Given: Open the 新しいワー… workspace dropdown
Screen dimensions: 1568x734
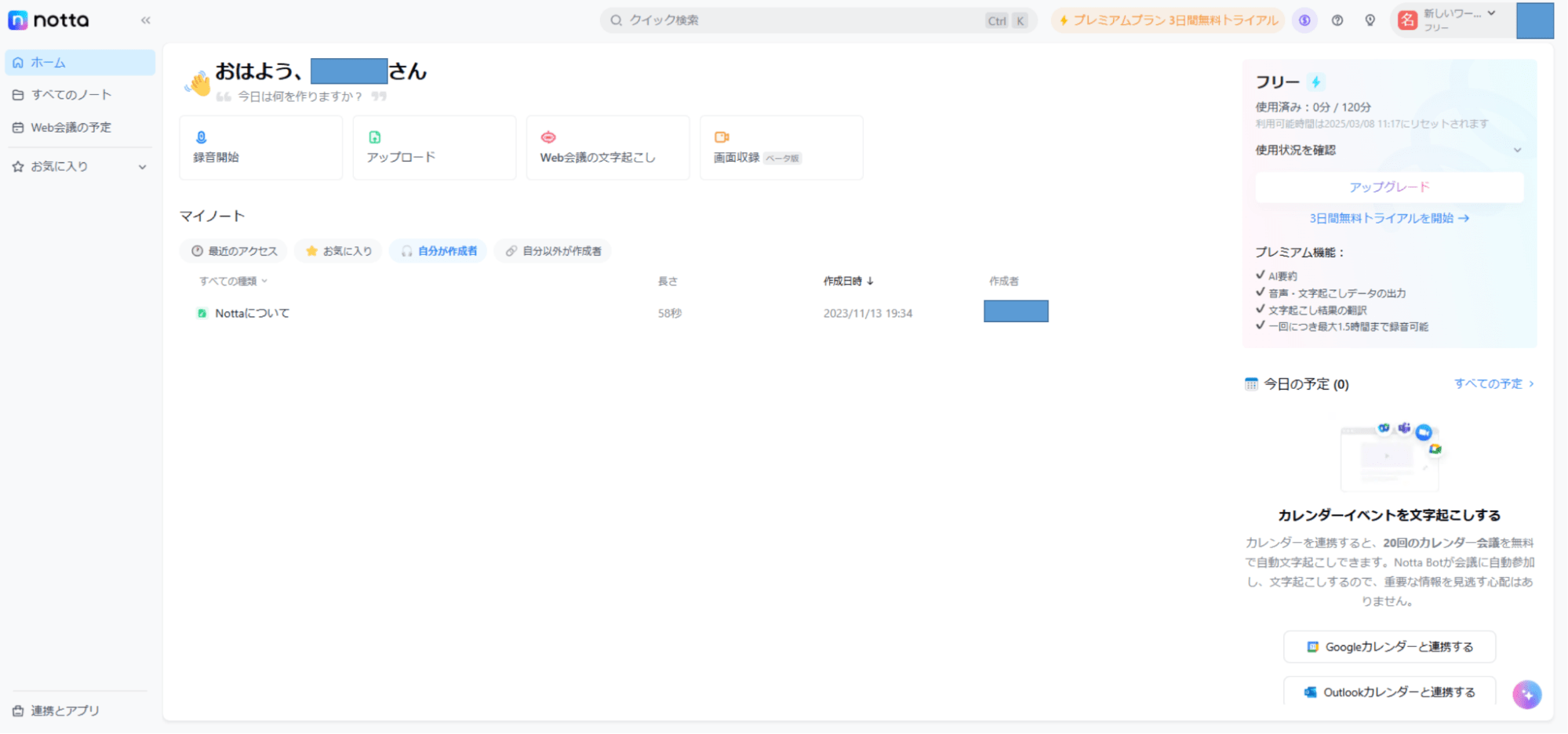Looking at the screenshot, I should 1451,20.
